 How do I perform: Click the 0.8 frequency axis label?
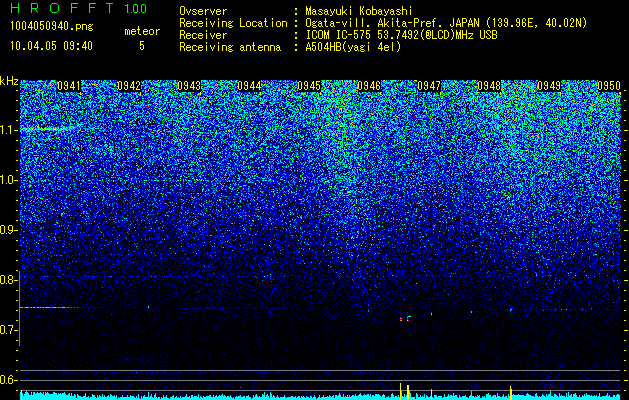tap(7, 280)
